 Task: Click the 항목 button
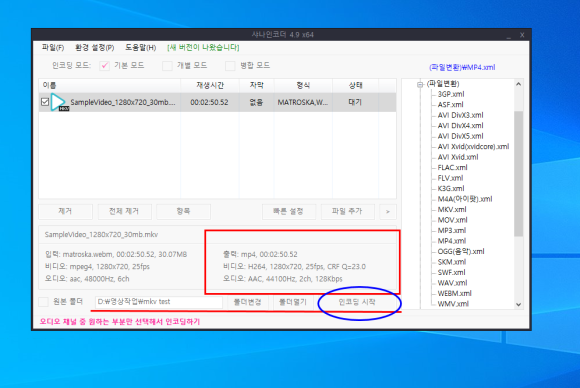tap(183, 211)
